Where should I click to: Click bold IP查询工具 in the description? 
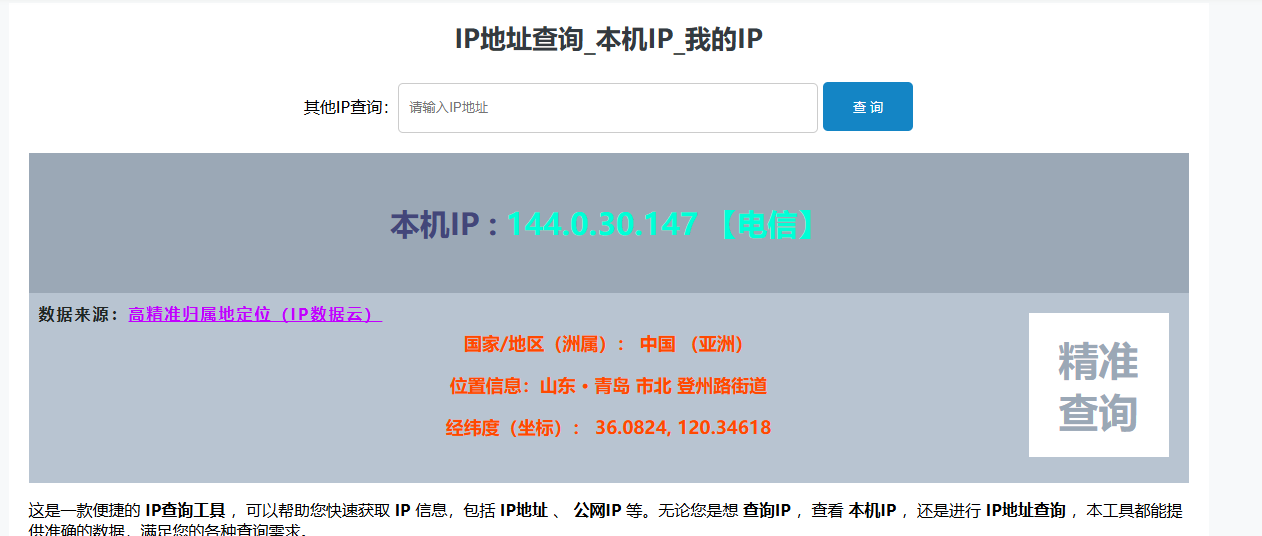(185, 511)
